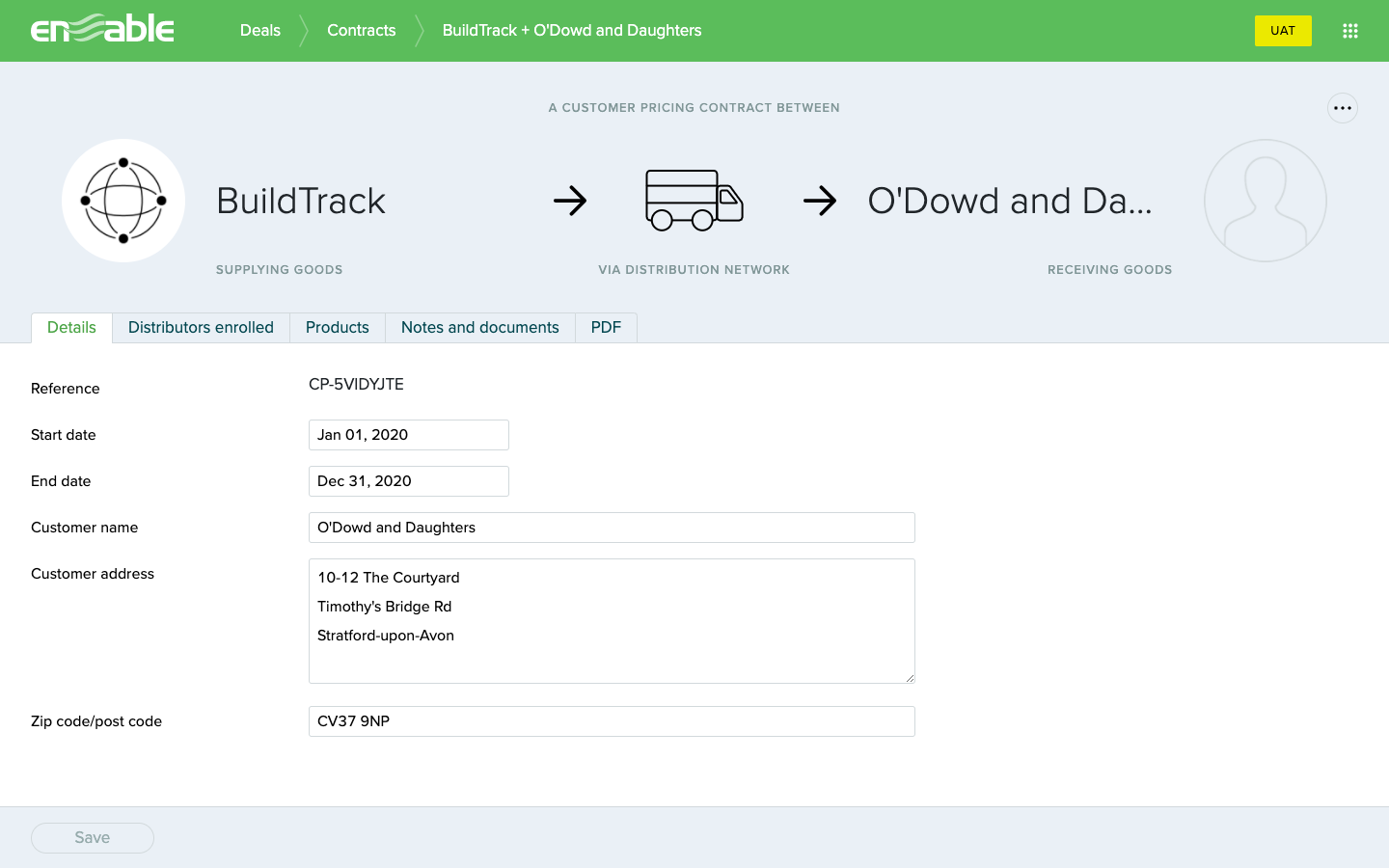Click the O'Dowd and Da... customer name heading
The width and height of the screenshot is (1389, 868).
click(1010, 201)
